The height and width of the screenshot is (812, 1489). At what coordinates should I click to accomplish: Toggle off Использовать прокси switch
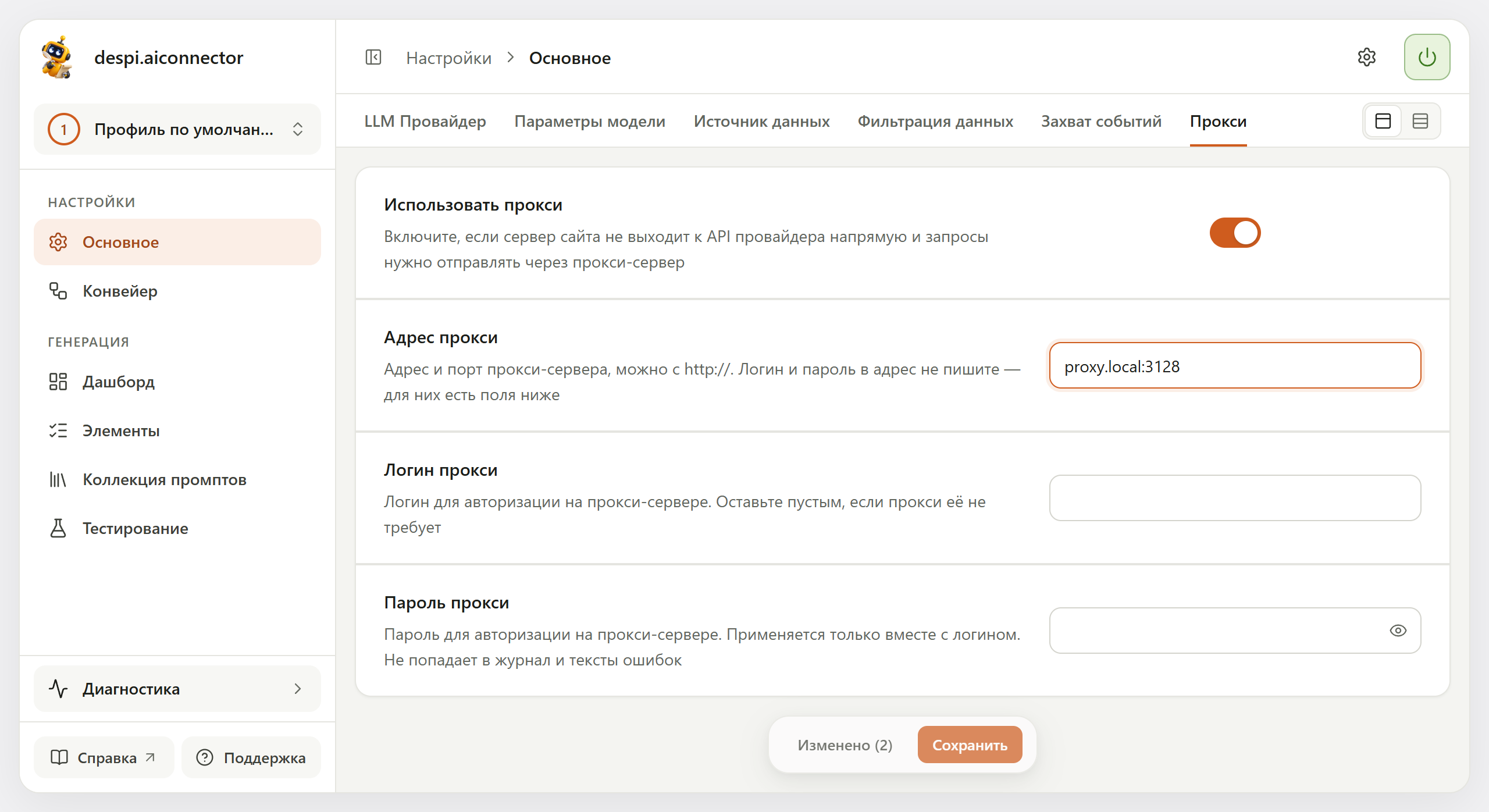point(1235,233)
